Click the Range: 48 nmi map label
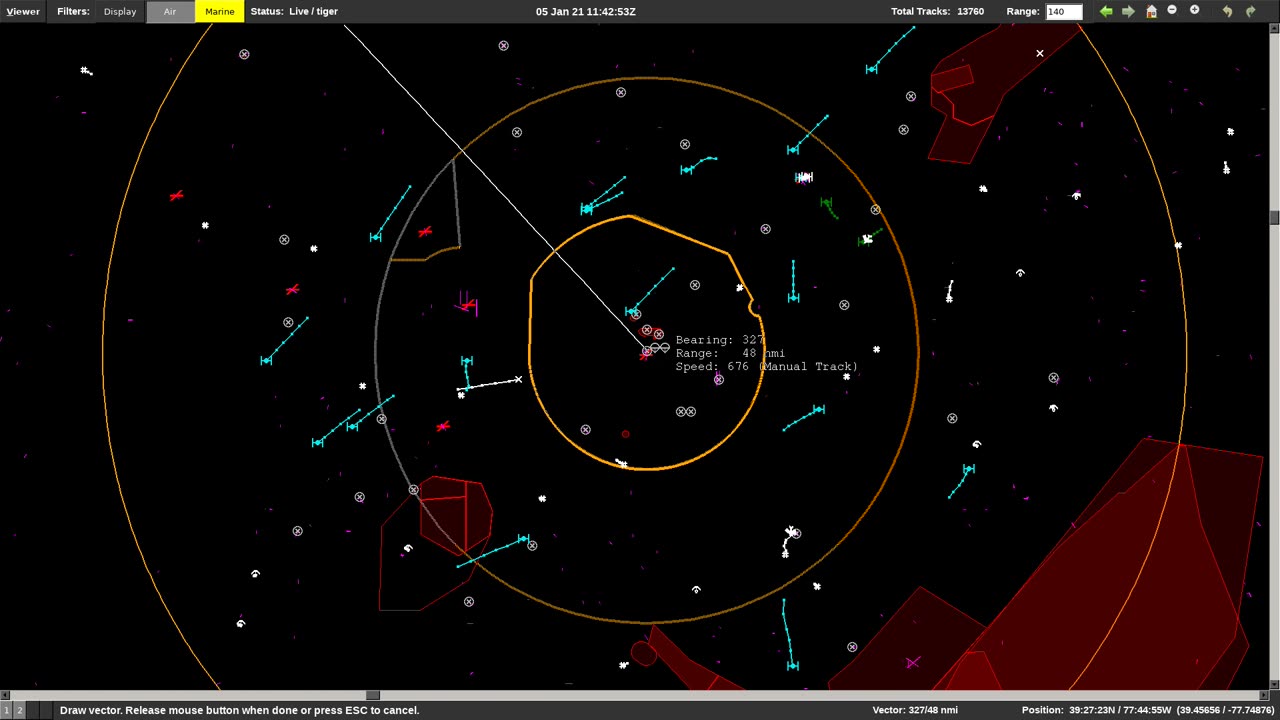Screen dimensions: 1280x720 tap(730, 353)
